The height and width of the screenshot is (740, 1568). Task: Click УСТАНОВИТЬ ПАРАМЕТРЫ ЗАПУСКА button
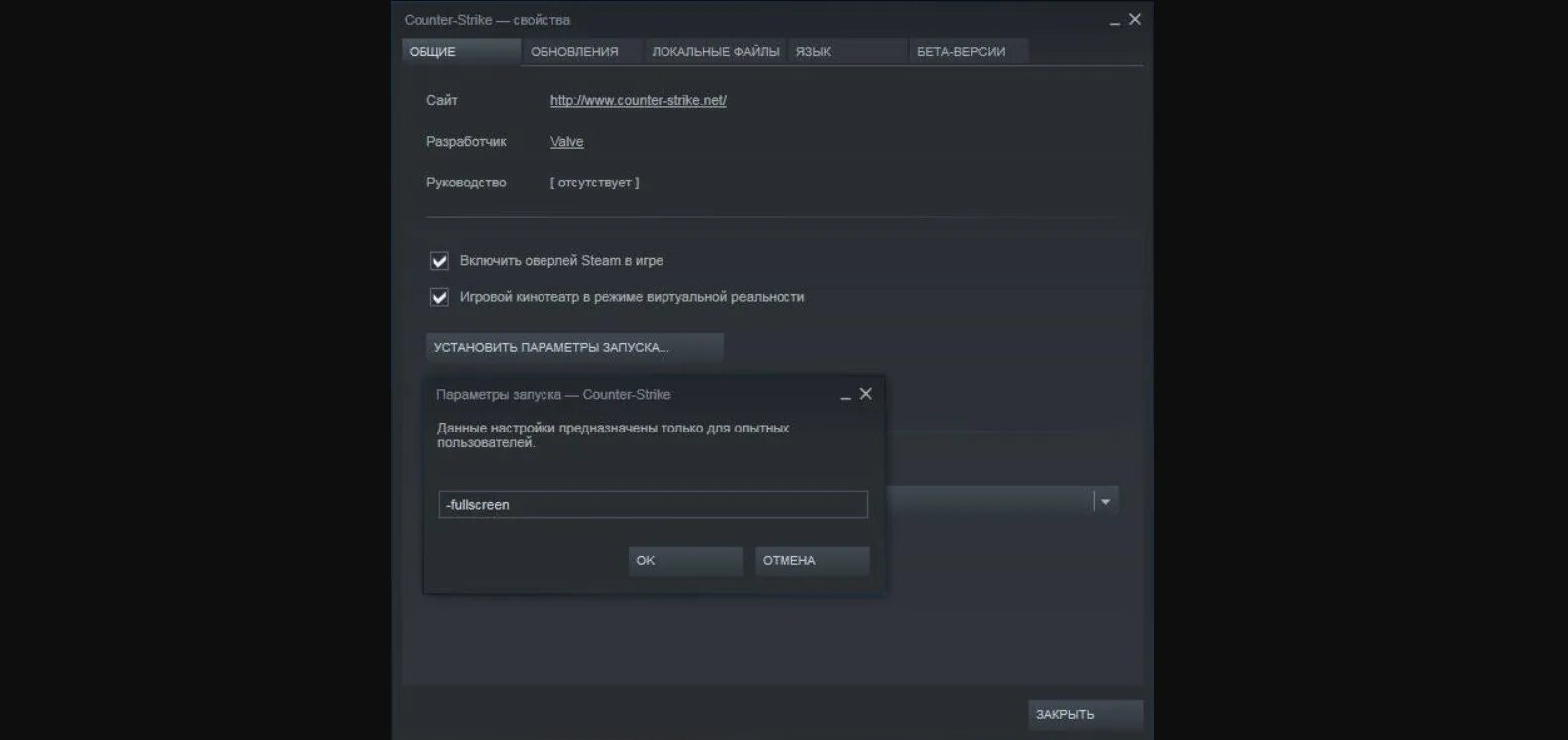point(575,347)
